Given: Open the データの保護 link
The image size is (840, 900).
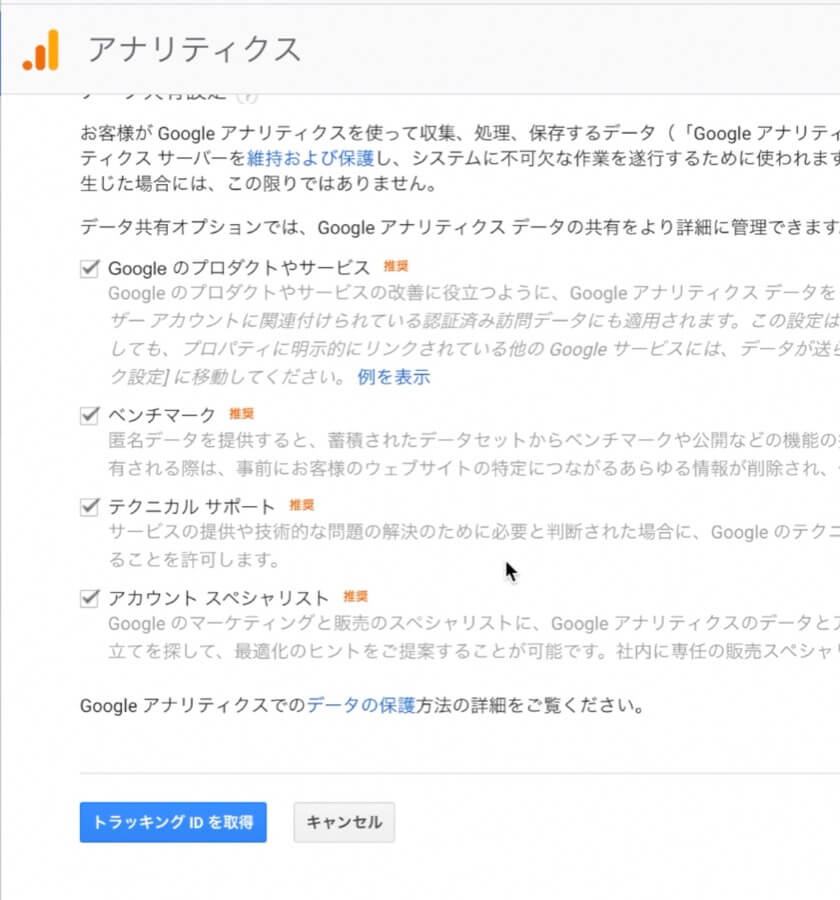Looking at the screenshot, I should [x=360, y=705].
